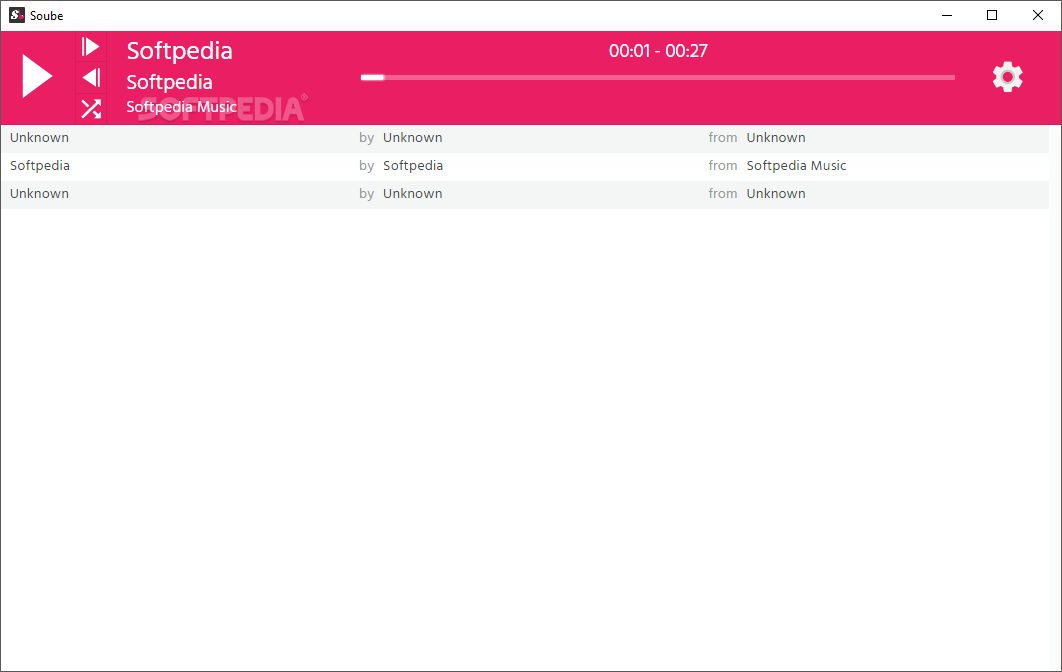Screen dimensions: 1062x672
Task: Click 'Softpedia Music' album label in the header
Action: pos(182,107)
